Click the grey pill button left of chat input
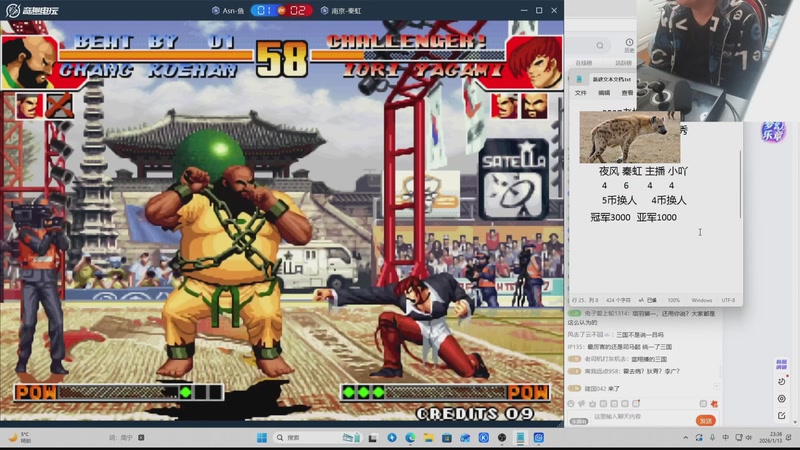800x450 pixels. click(x=579, y=421)
